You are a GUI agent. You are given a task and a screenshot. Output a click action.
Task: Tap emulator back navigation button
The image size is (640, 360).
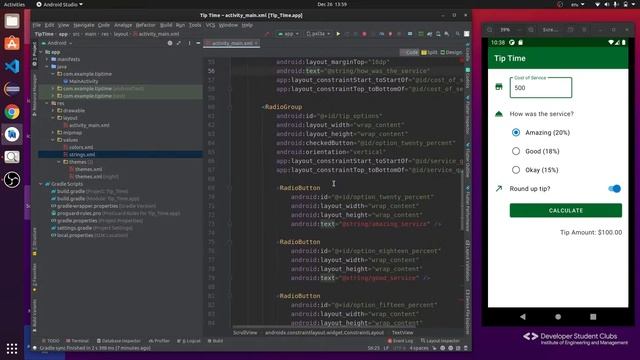522,316
